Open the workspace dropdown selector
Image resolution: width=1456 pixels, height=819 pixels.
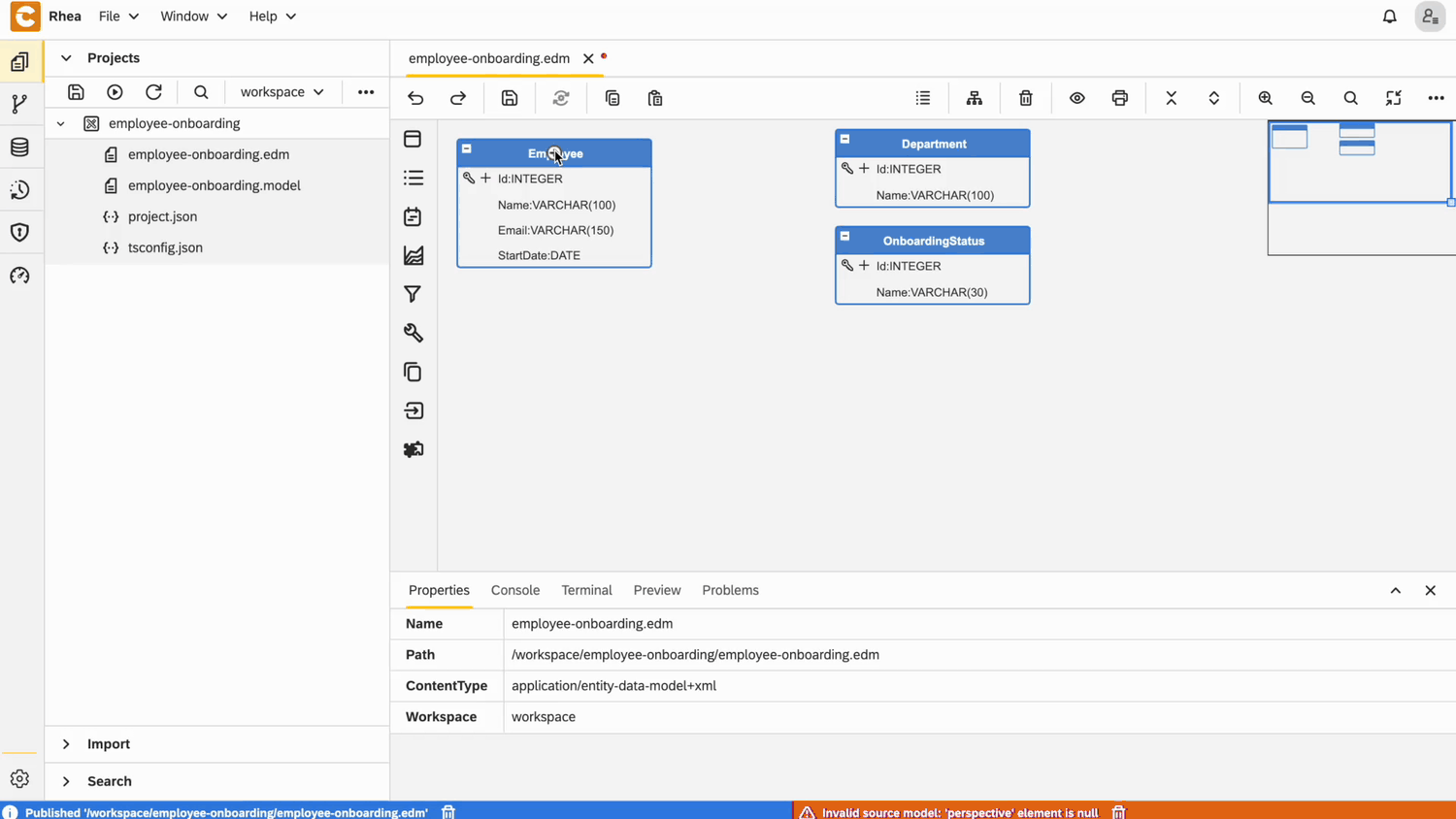tap(281, 92)
